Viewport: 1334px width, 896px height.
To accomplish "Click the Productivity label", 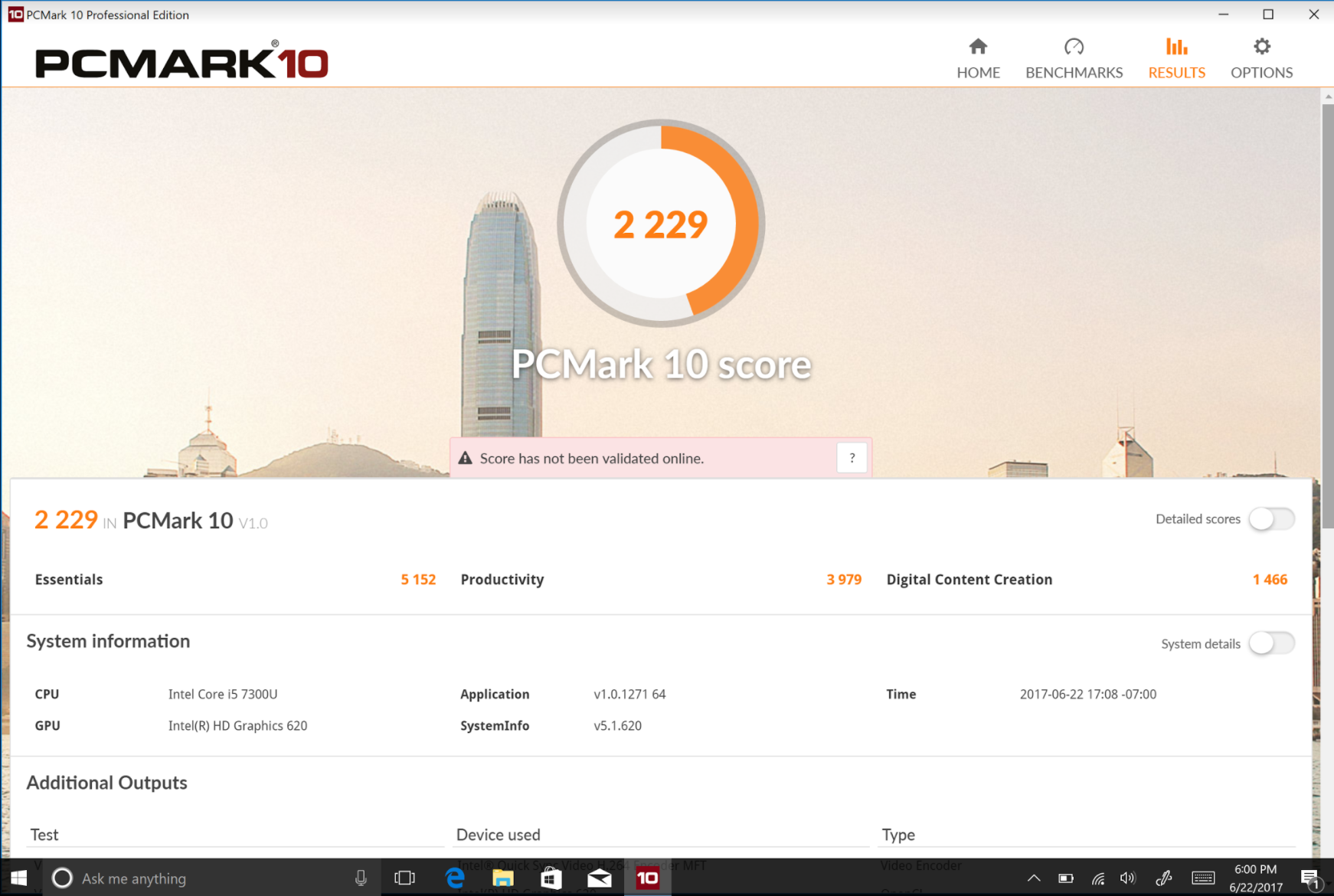I will pyautogui.click(x=502, y=580).
